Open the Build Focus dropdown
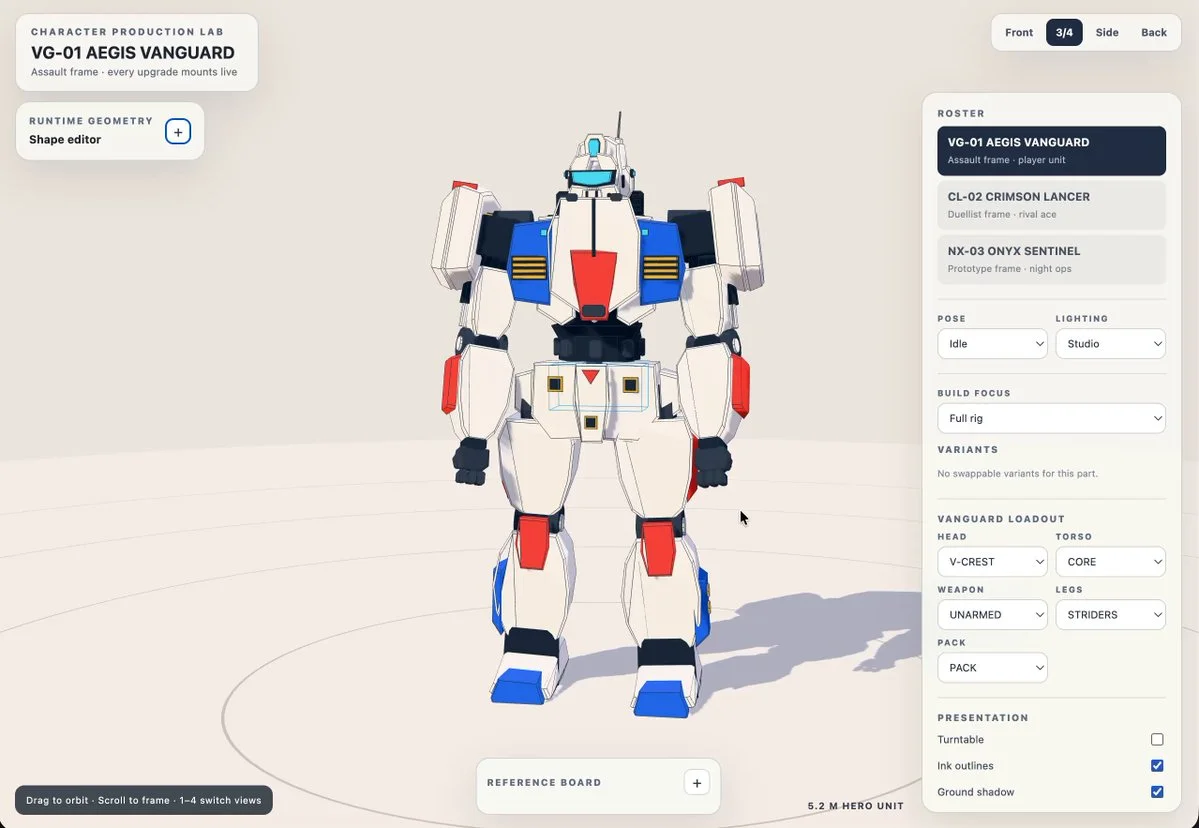 (1051, 418)
